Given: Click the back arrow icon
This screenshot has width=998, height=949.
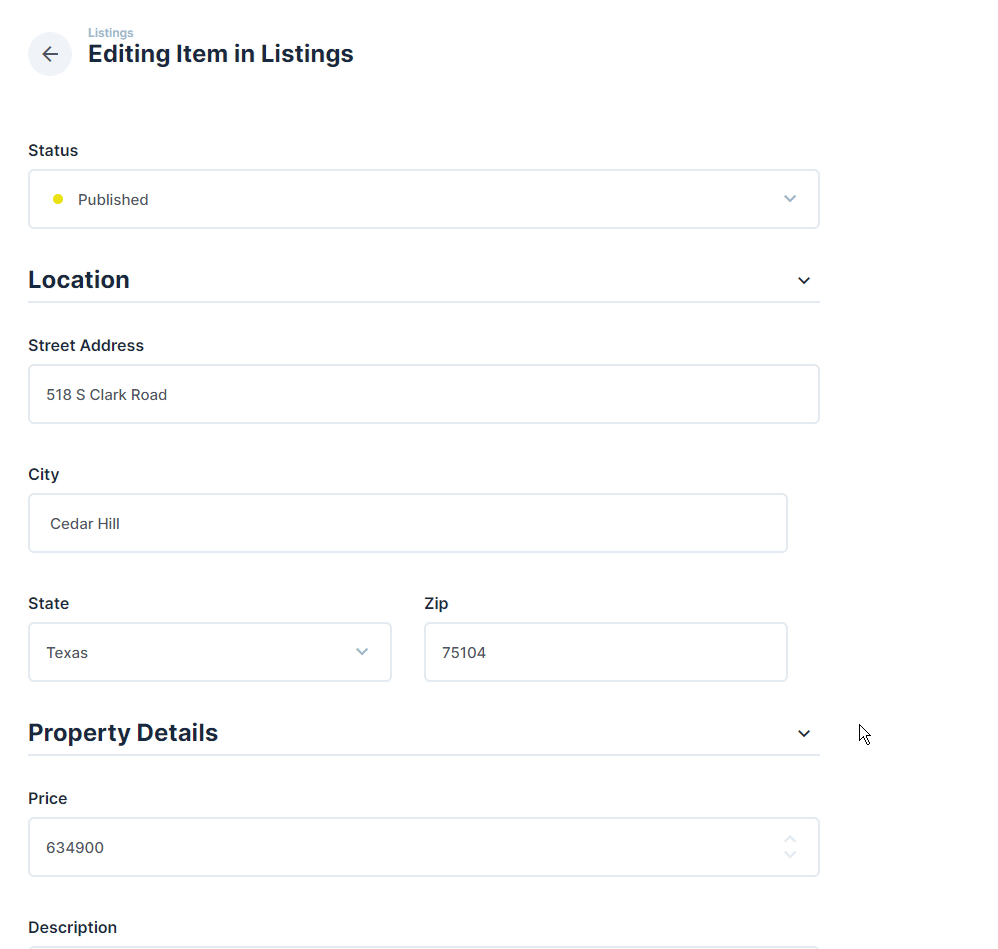Looking at the screenshot, I should [50, 54].
